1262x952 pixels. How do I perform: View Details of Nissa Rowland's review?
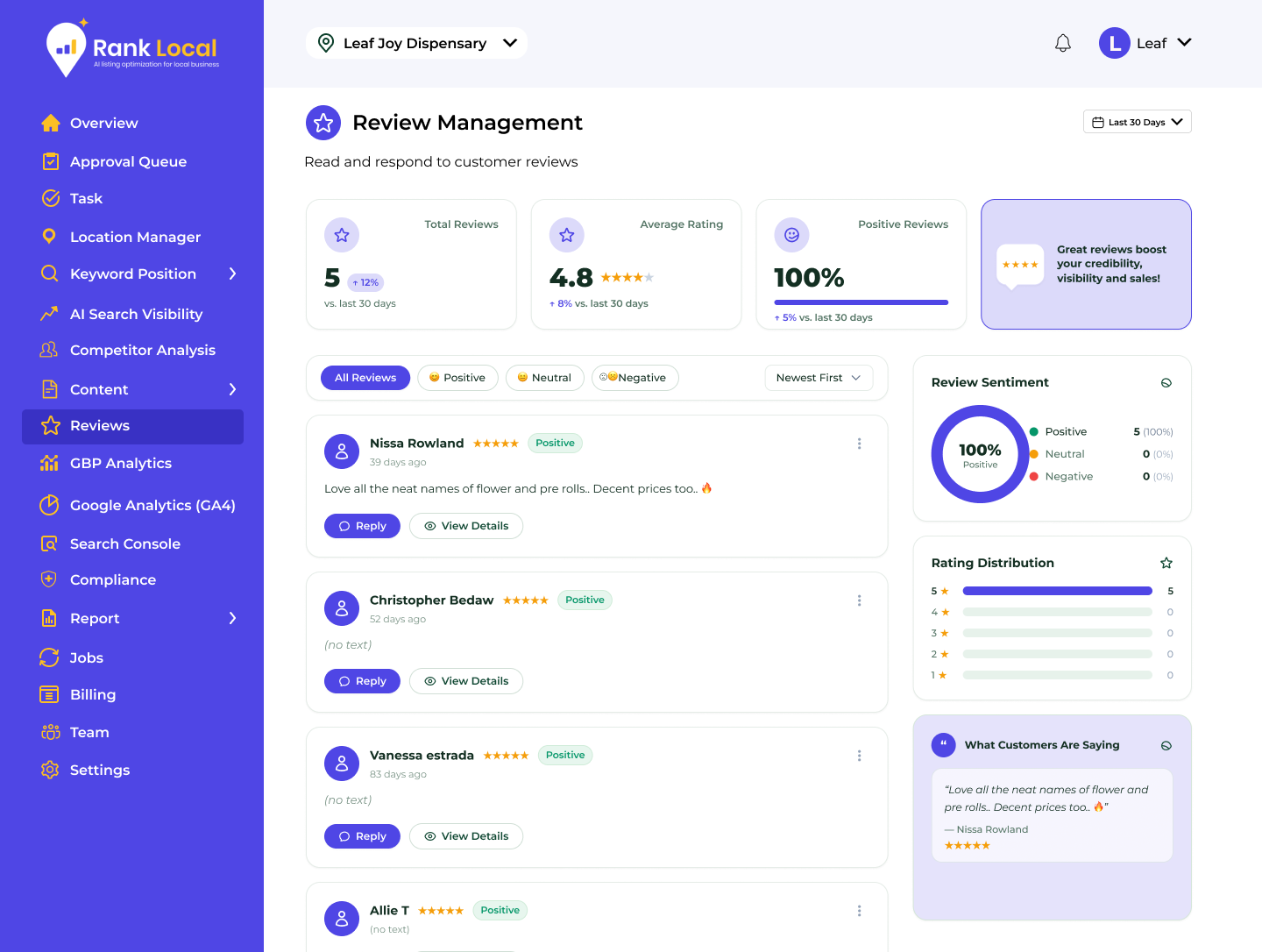(x=466, y=526)
